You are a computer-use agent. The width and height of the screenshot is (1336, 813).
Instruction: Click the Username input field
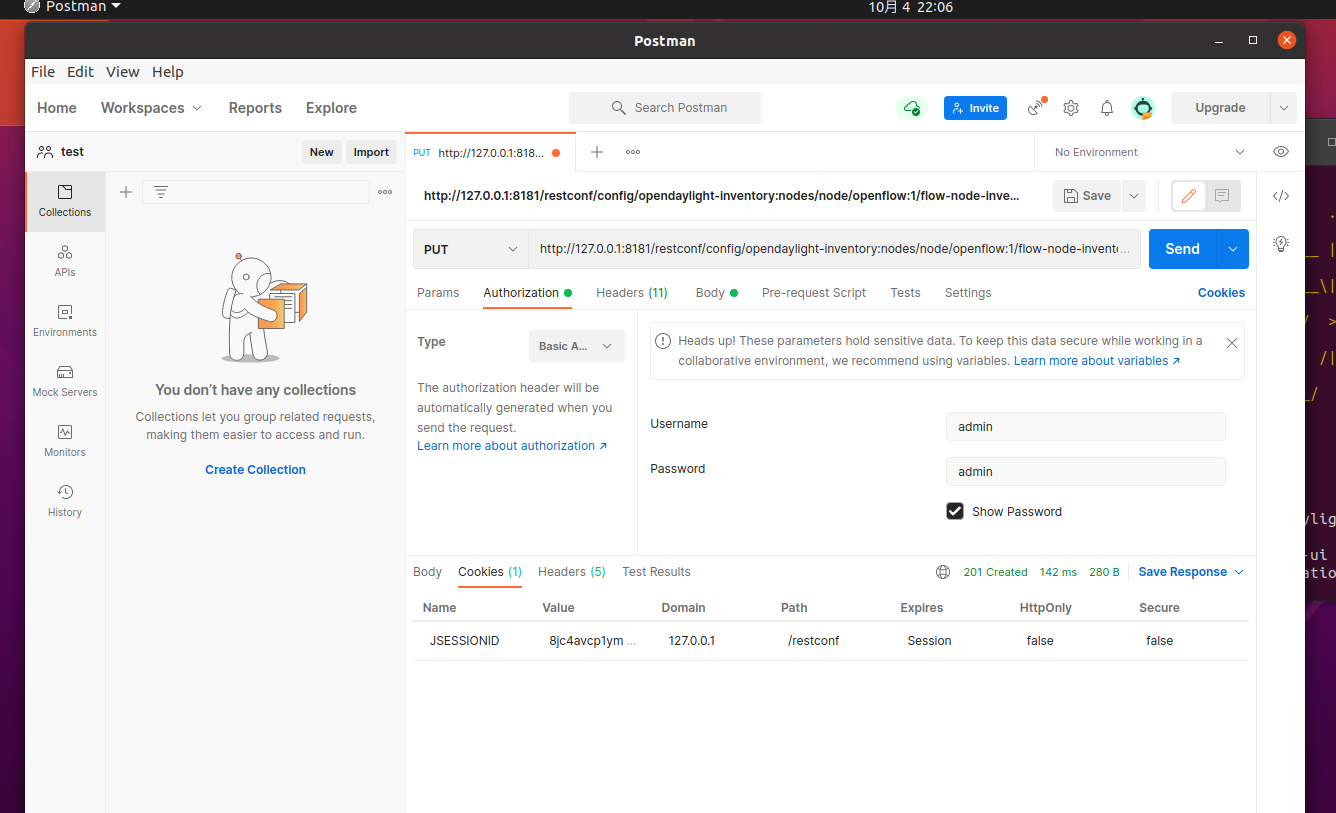[1086, 426]
